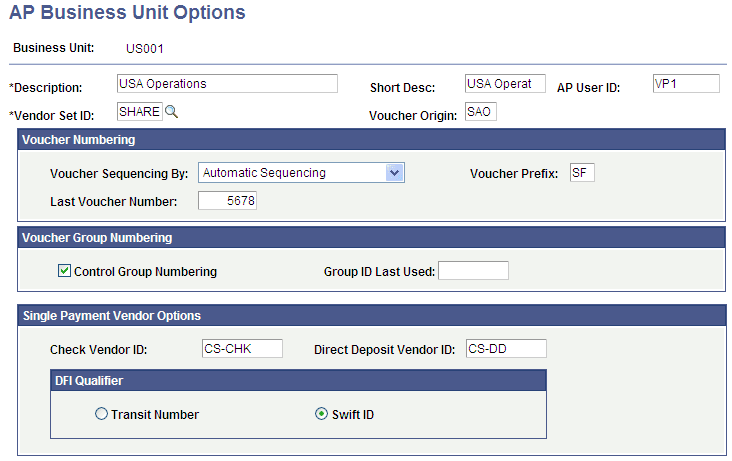Click the Voucher Numbering section header
The width and height of the screenshot is (732, 461).
tap(79, 140)
